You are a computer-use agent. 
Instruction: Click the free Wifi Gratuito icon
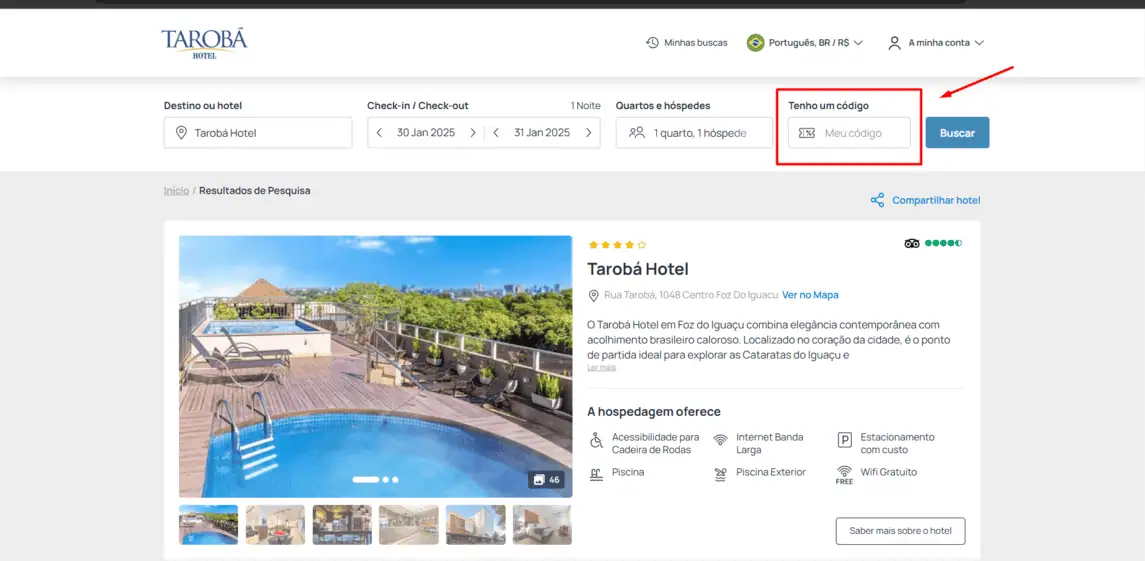point(845,475)
